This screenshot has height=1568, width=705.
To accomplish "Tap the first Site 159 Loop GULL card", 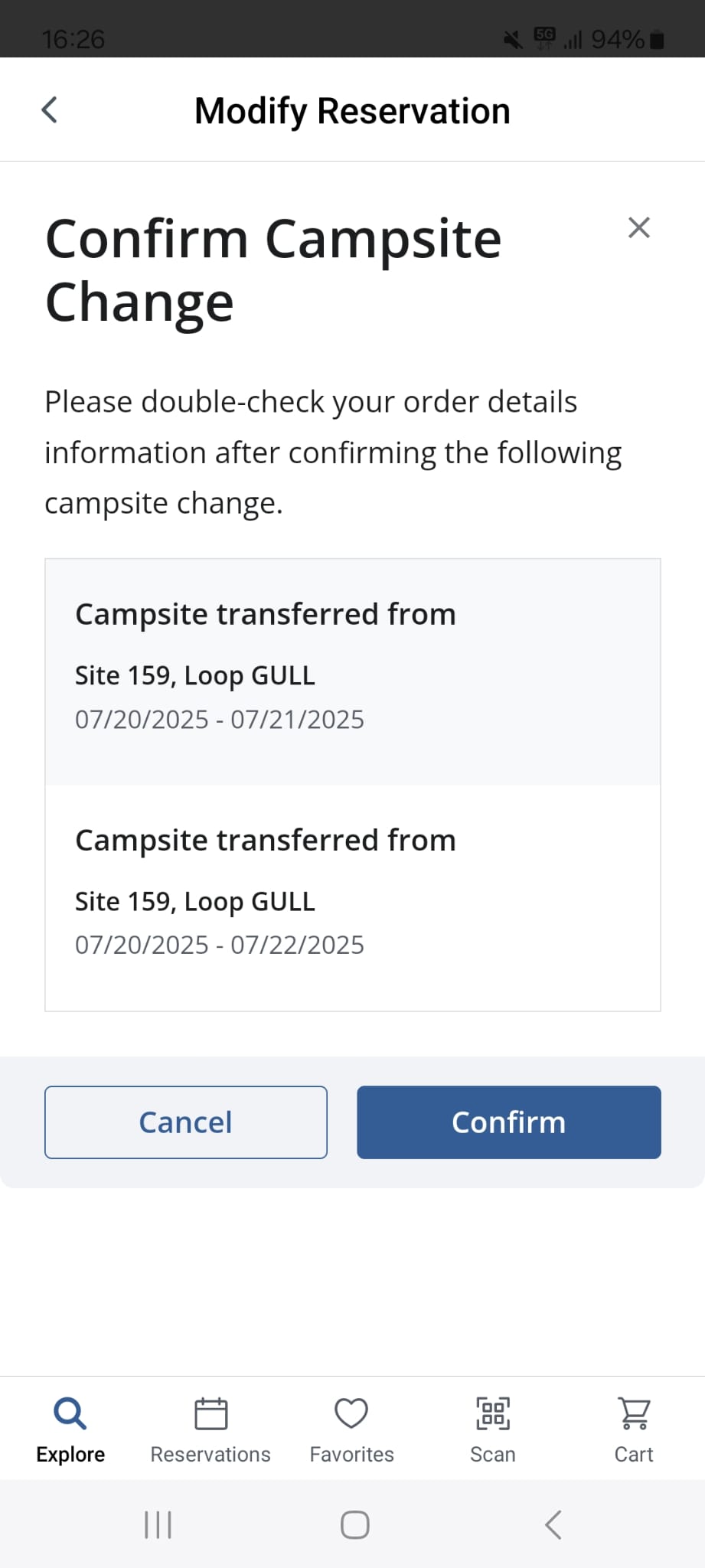I will tap(352, 672).
